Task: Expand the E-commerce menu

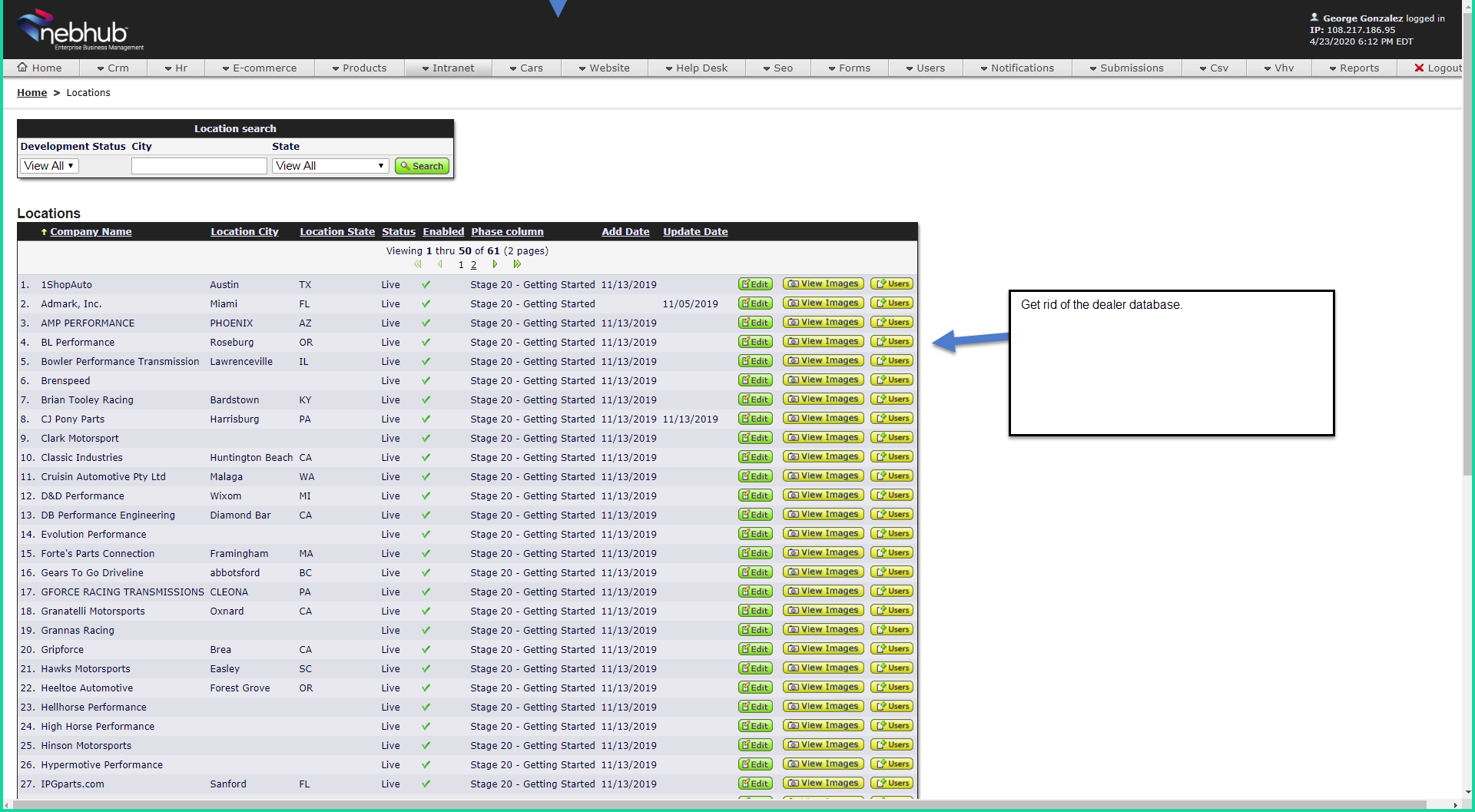Action: click(x=260, y=68)
